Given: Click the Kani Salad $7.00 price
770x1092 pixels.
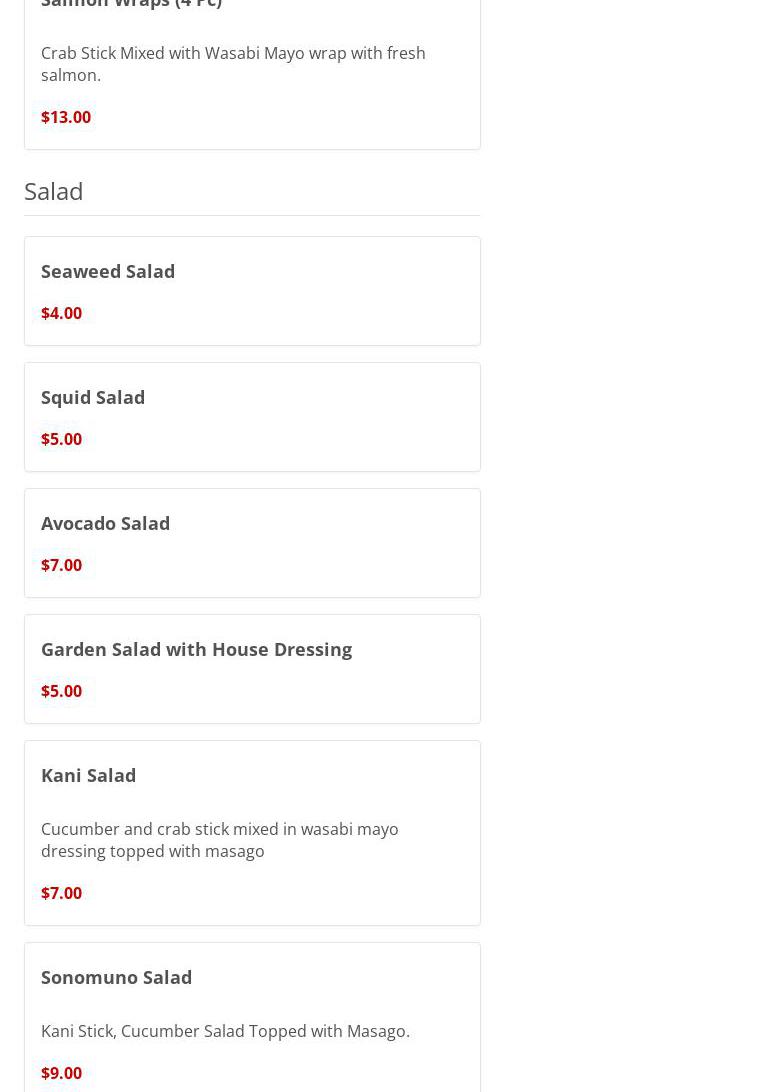Looking at the screenshot, I should (61, 893).
